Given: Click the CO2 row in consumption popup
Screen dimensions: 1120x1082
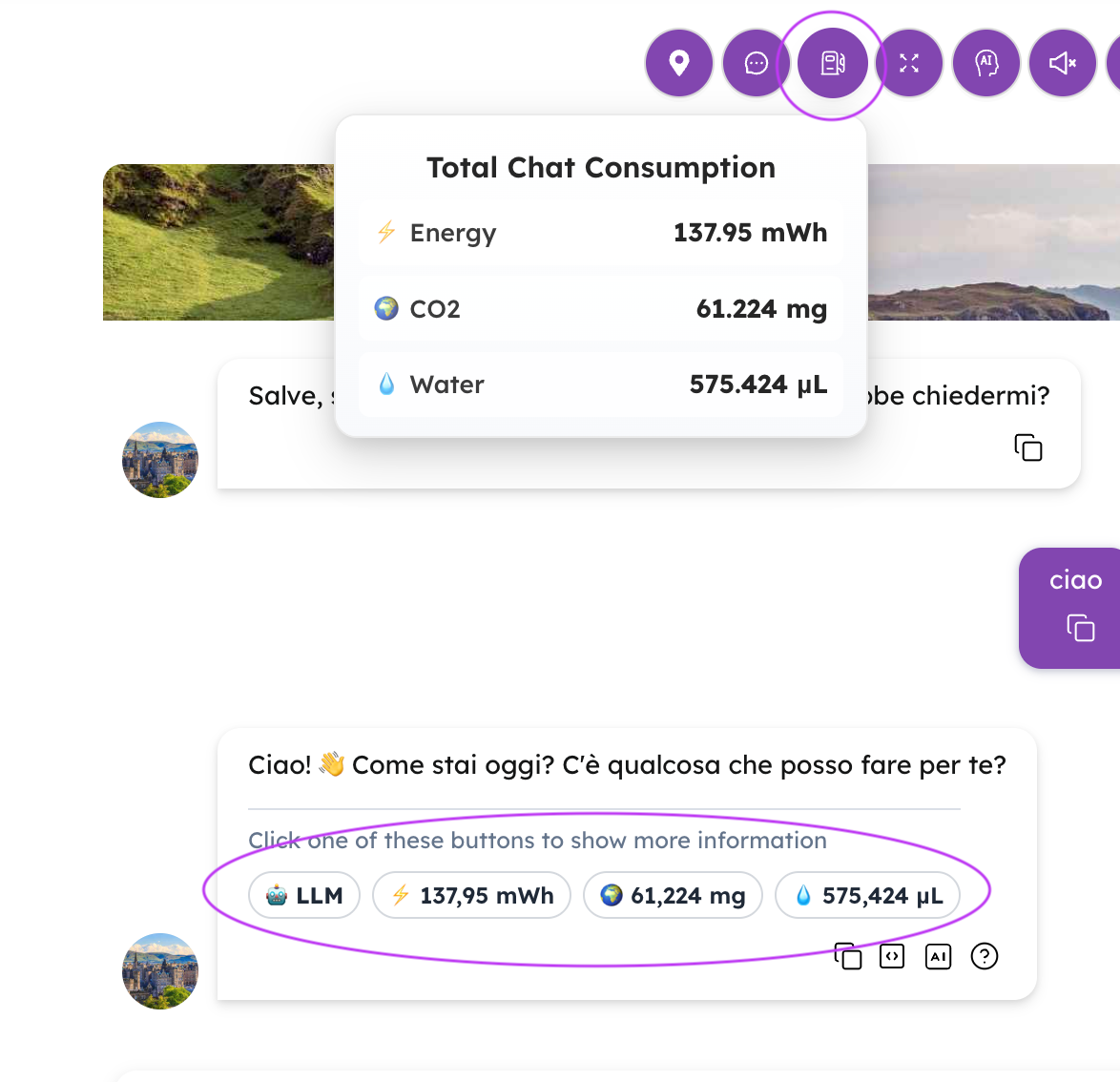Looking at the screenshot, I should [x=601, y=309].
